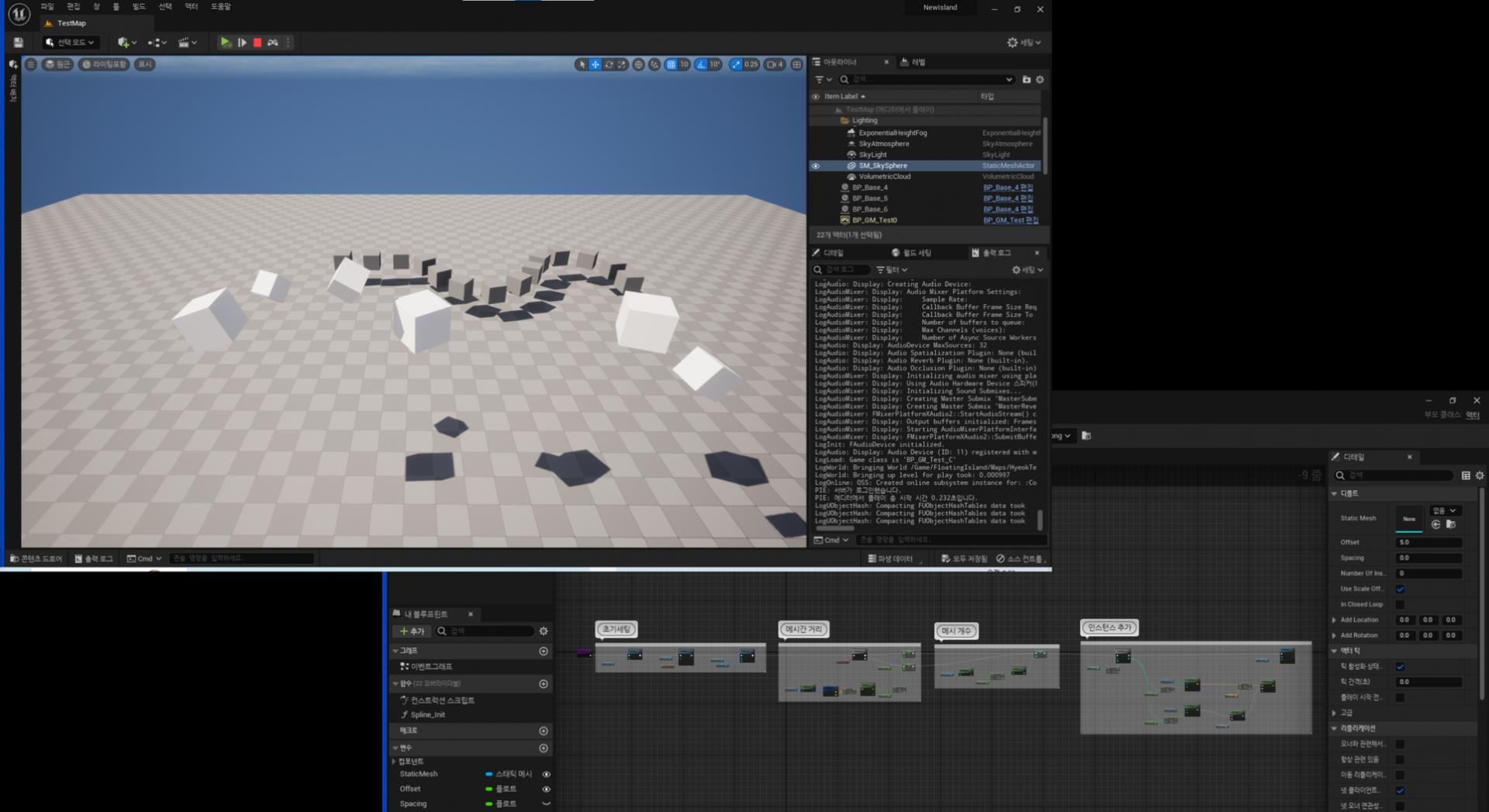Select ExponentialHeightFog in outliner
1489x812 pixels.
pyautogui.click(x=893, y=133)
